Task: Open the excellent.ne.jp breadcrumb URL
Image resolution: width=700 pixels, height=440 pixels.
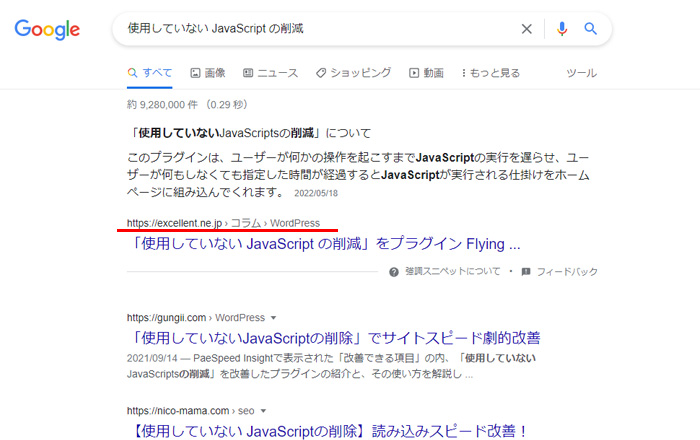Action: [x=223, y=223]
